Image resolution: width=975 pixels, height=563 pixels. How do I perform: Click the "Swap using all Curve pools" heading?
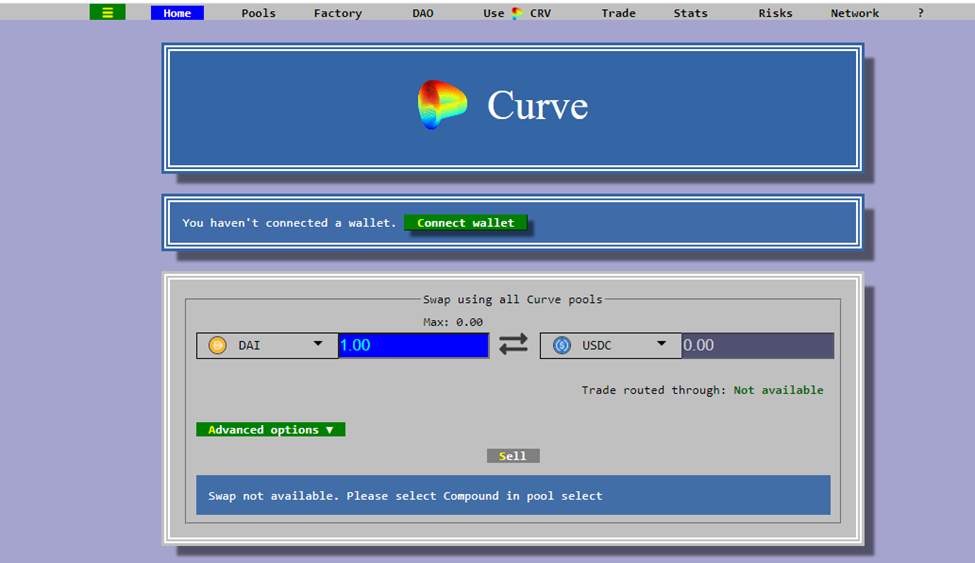512,299
